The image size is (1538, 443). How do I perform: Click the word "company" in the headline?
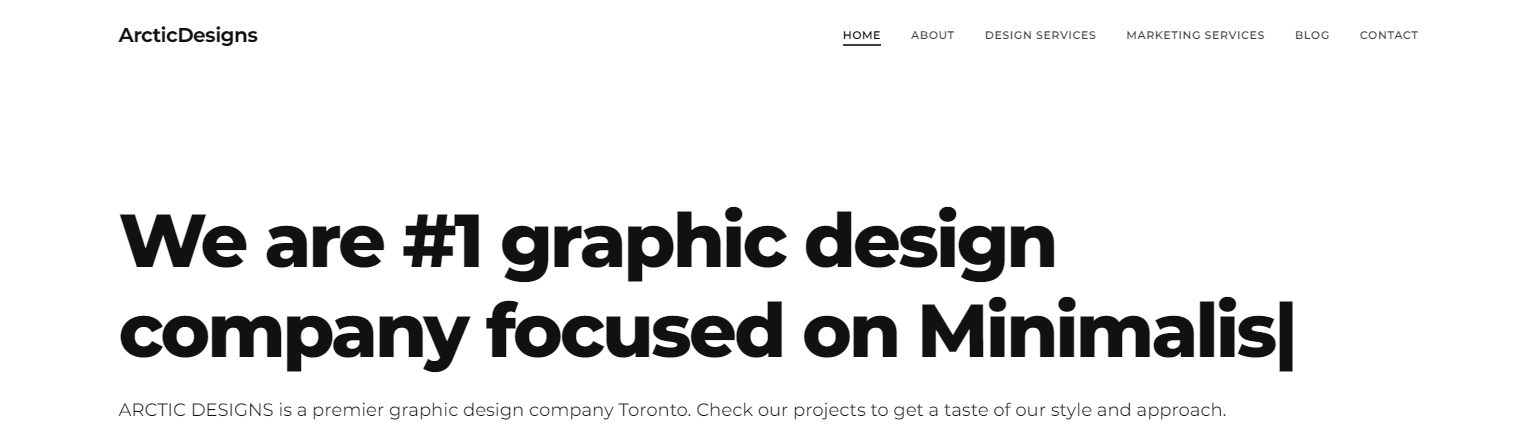click(x=292, y=335)
